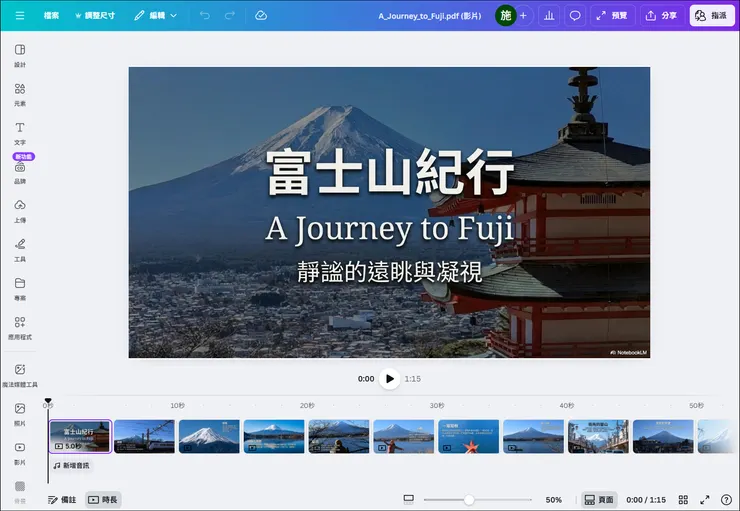Select sixth timeline thumbnail with red-jacket person
740x511 pixels.
click(404, 436)
